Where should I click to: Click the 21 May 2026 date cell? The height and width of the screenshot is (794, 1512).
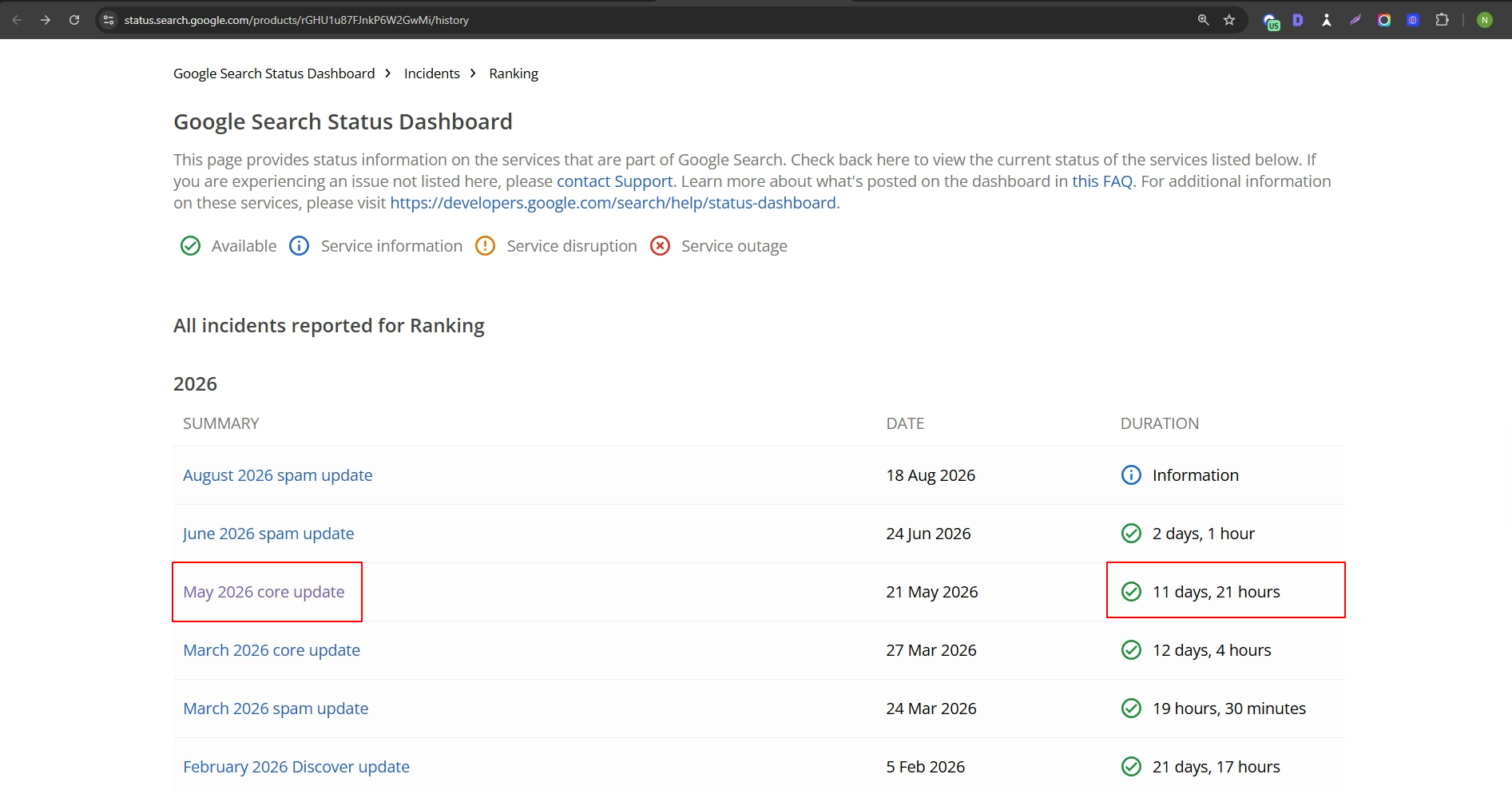click(932, 592)
